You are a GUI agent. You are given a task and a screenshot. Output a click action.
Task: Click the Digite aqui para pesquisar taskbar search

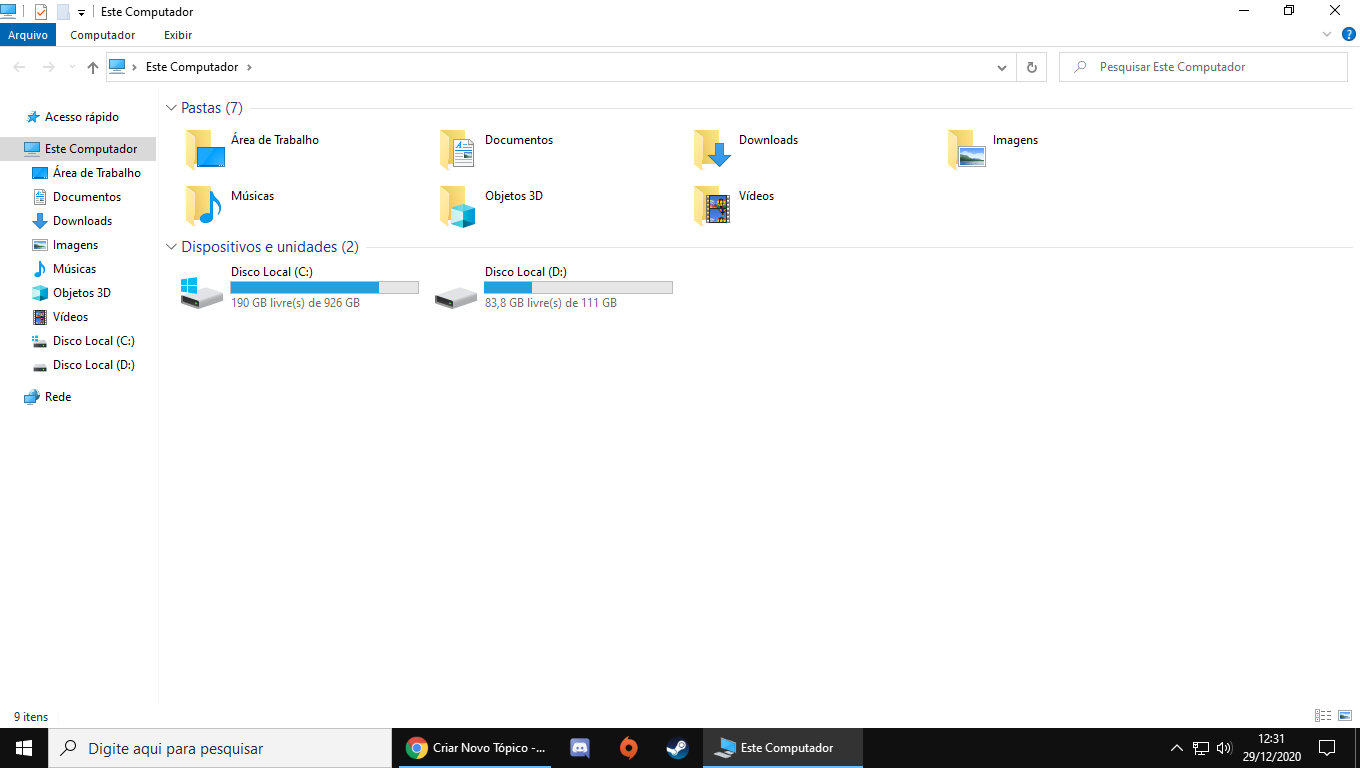(220, 748)
